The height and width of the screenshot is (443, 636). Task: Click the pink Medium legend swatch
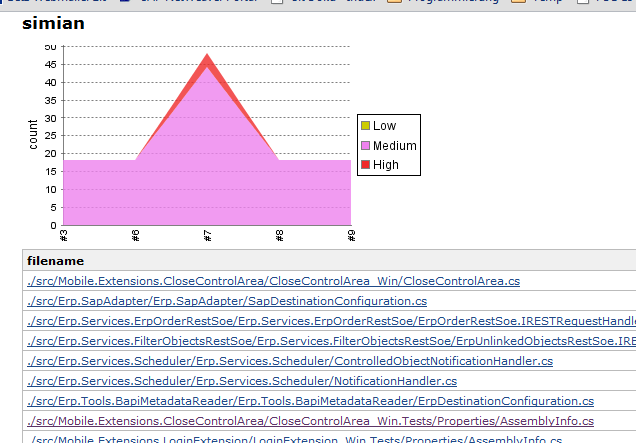click(365, 145)
